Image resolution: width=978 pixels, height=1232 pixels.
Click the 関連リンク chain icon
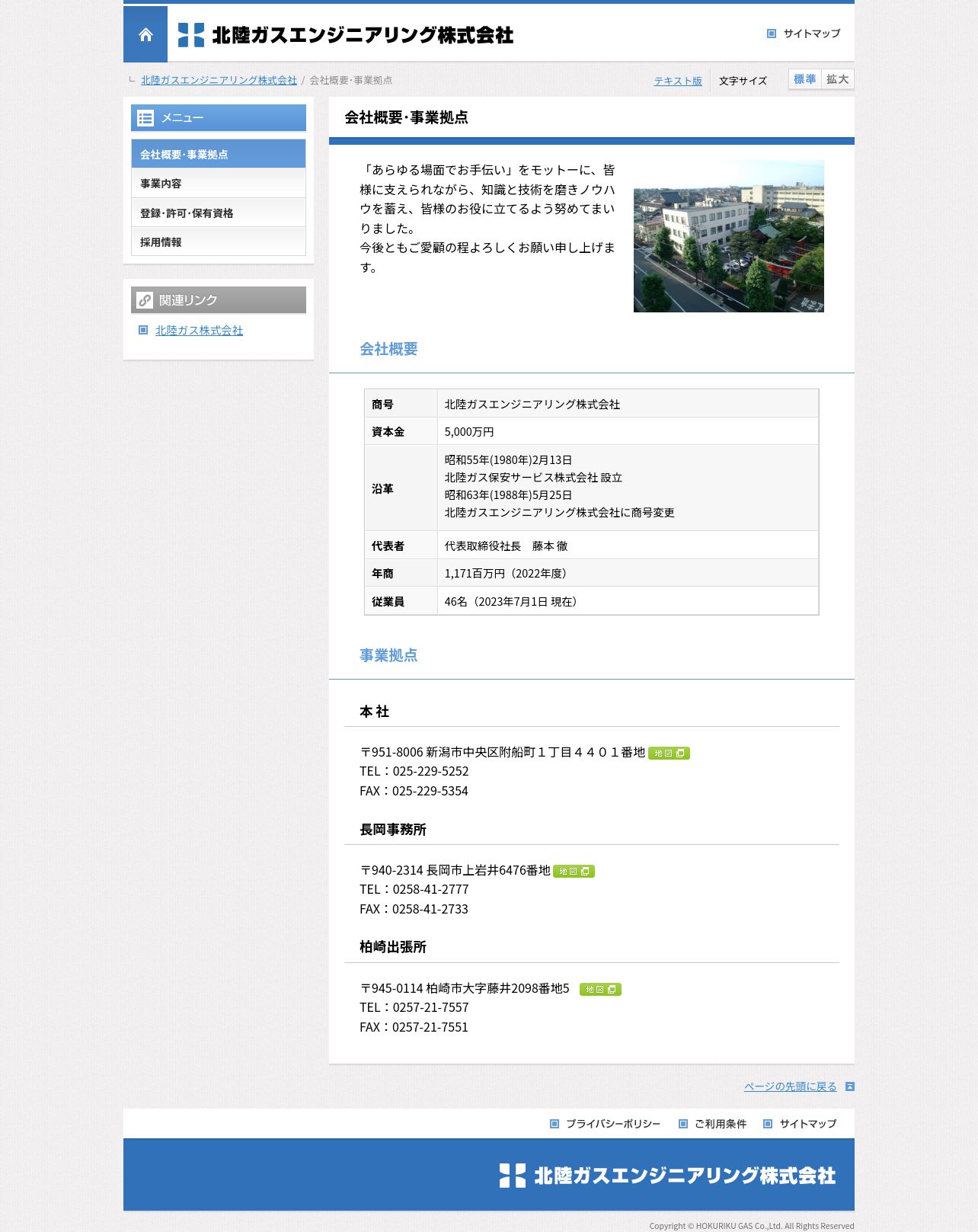click(x=145, y=300)
